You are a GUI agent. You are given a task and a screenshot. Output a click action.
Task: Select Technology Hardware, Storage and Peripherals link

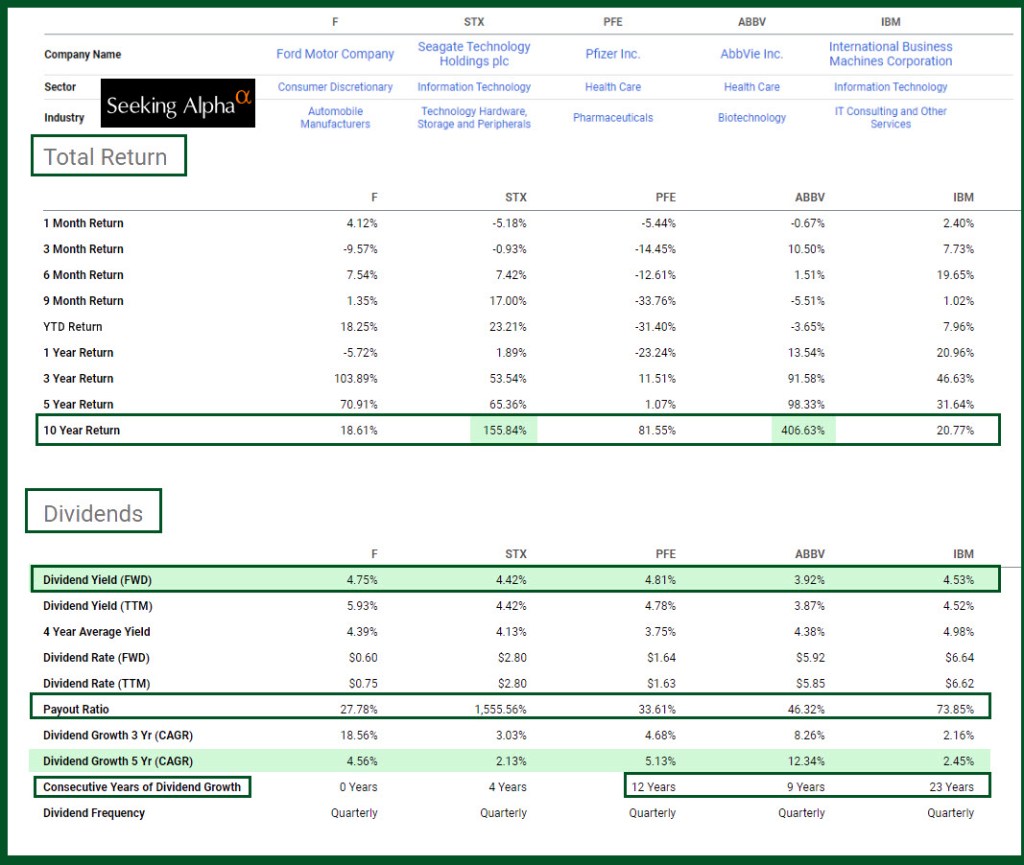tap(474, 118)
